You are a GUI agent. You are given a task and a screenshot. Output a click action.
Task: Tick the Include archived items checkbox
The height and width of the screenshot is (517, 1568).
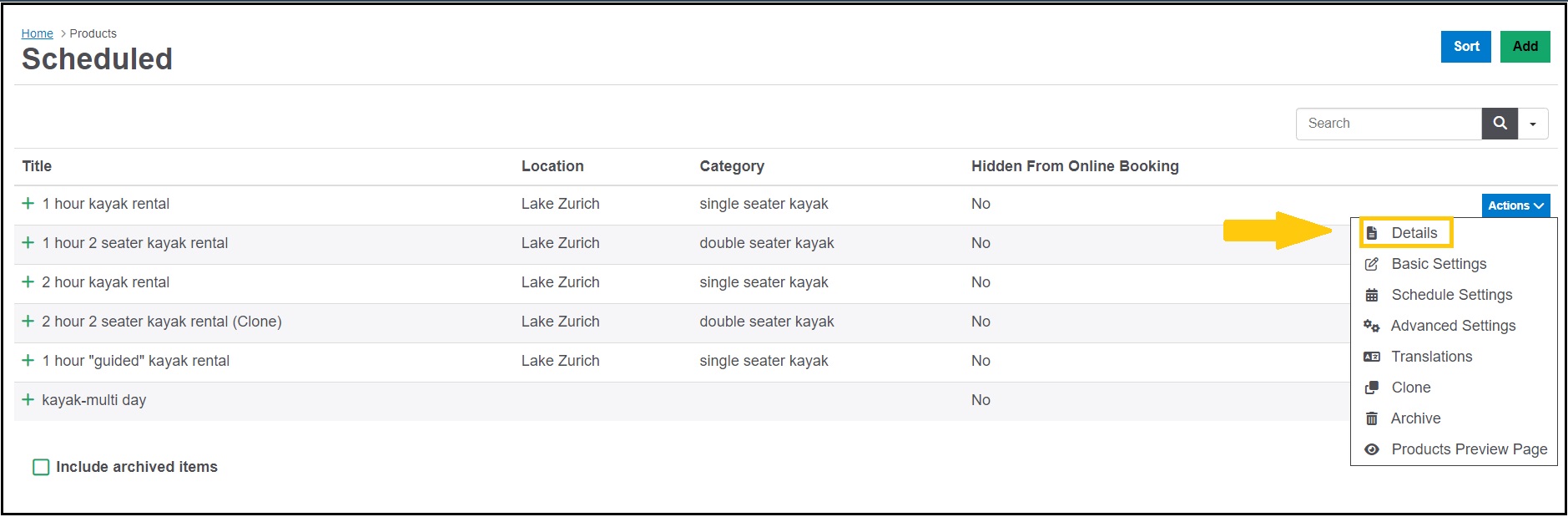[x=41, y=467]
